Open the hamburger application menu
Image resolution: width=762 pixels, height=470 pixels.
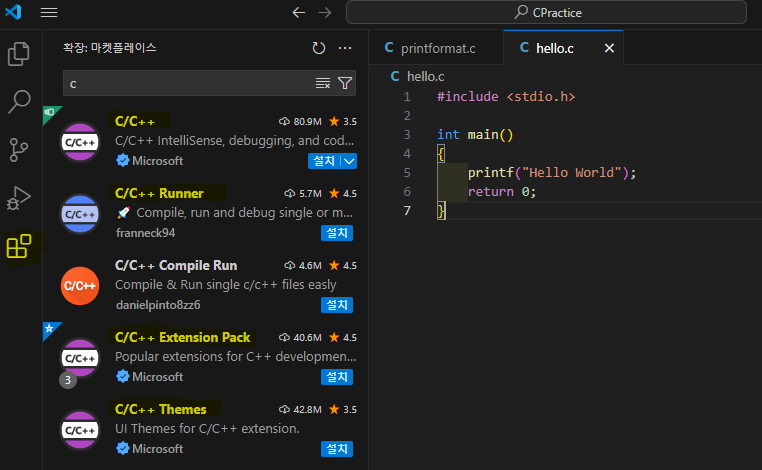pyautogui.click(x=49, y=12)
